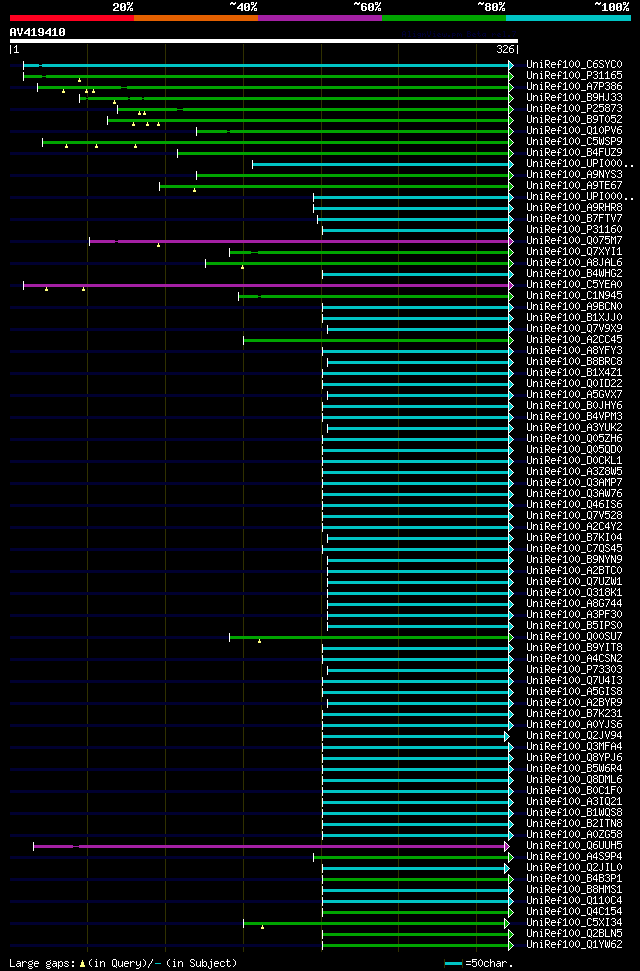Viewport: 640px width, 971px height.
Task: Open hit UniRef100_B9HJ33
Action: point(574,98)
